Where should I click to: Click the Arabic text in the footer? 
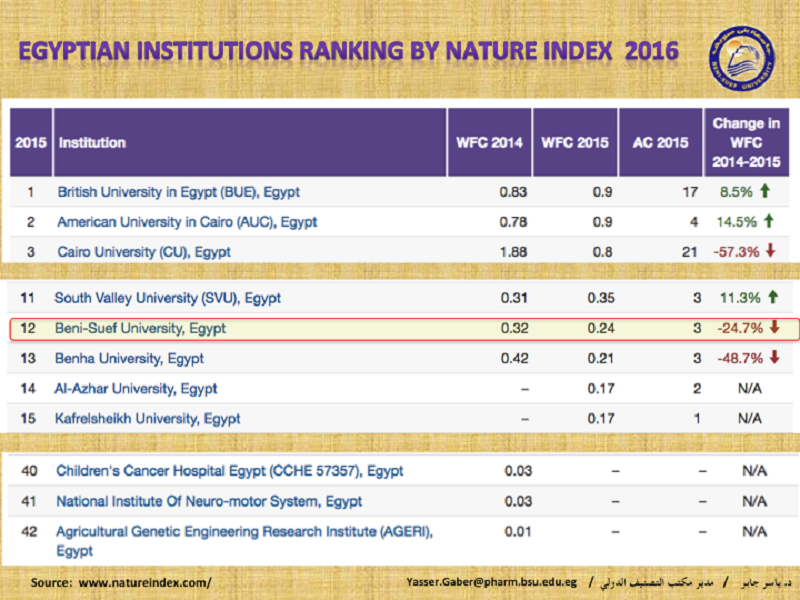695,583
